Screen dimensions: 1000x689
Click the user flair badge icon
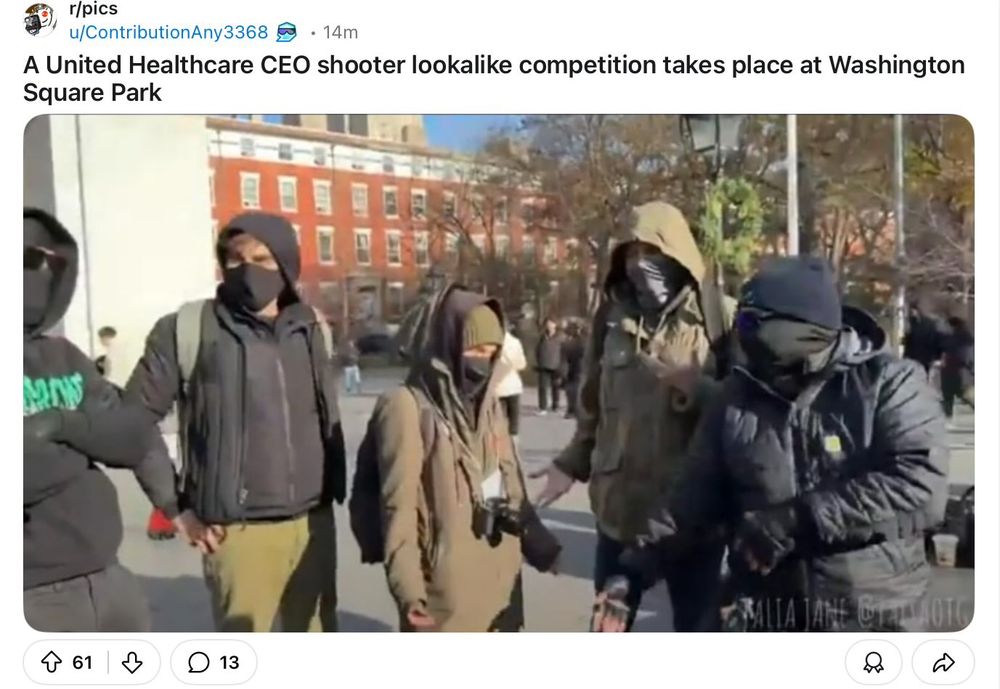click(x=286, y=32)
